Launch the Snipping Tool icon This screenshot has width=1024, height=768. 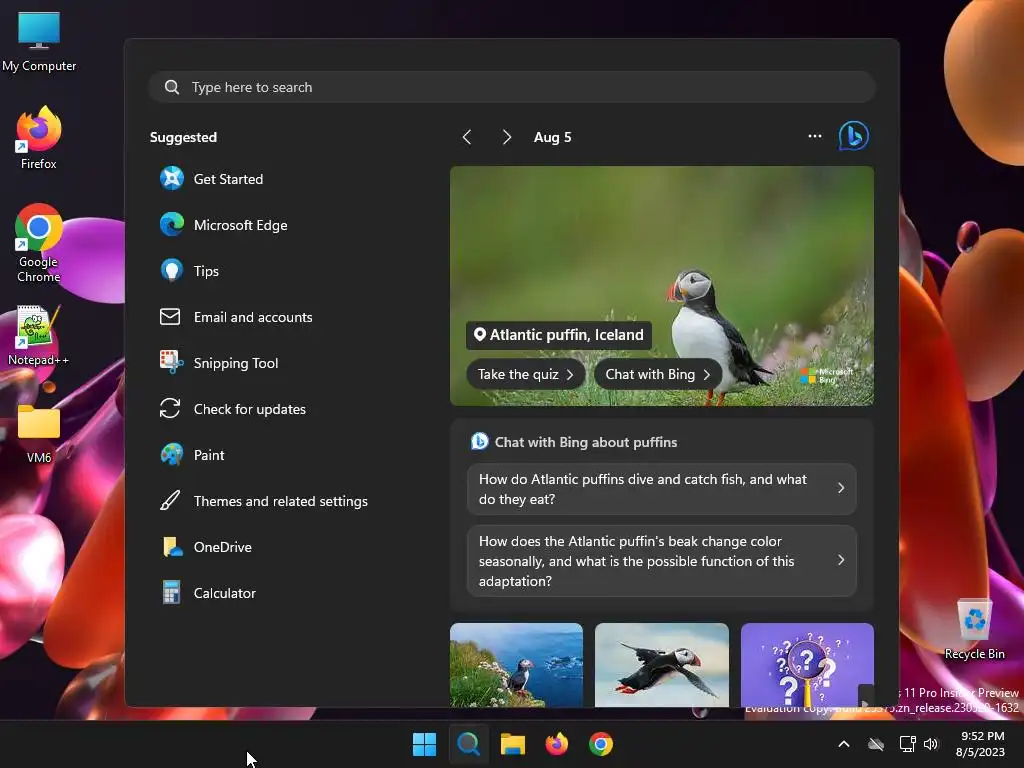(x=171, y=362)
